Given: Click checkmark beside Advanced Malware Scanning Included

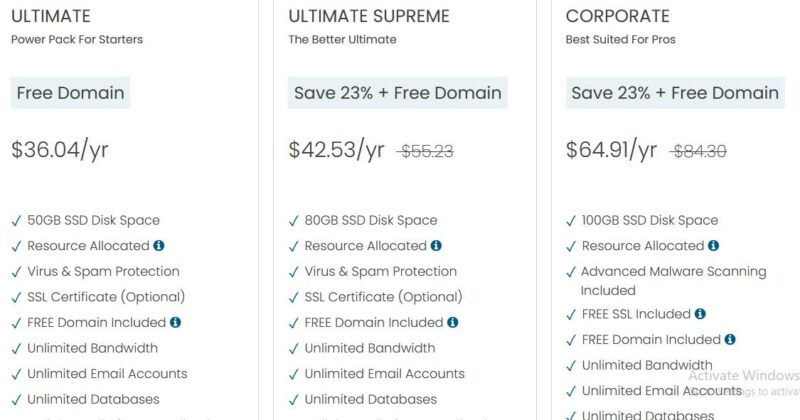Looking at the screenshot, I should [571, 272].
